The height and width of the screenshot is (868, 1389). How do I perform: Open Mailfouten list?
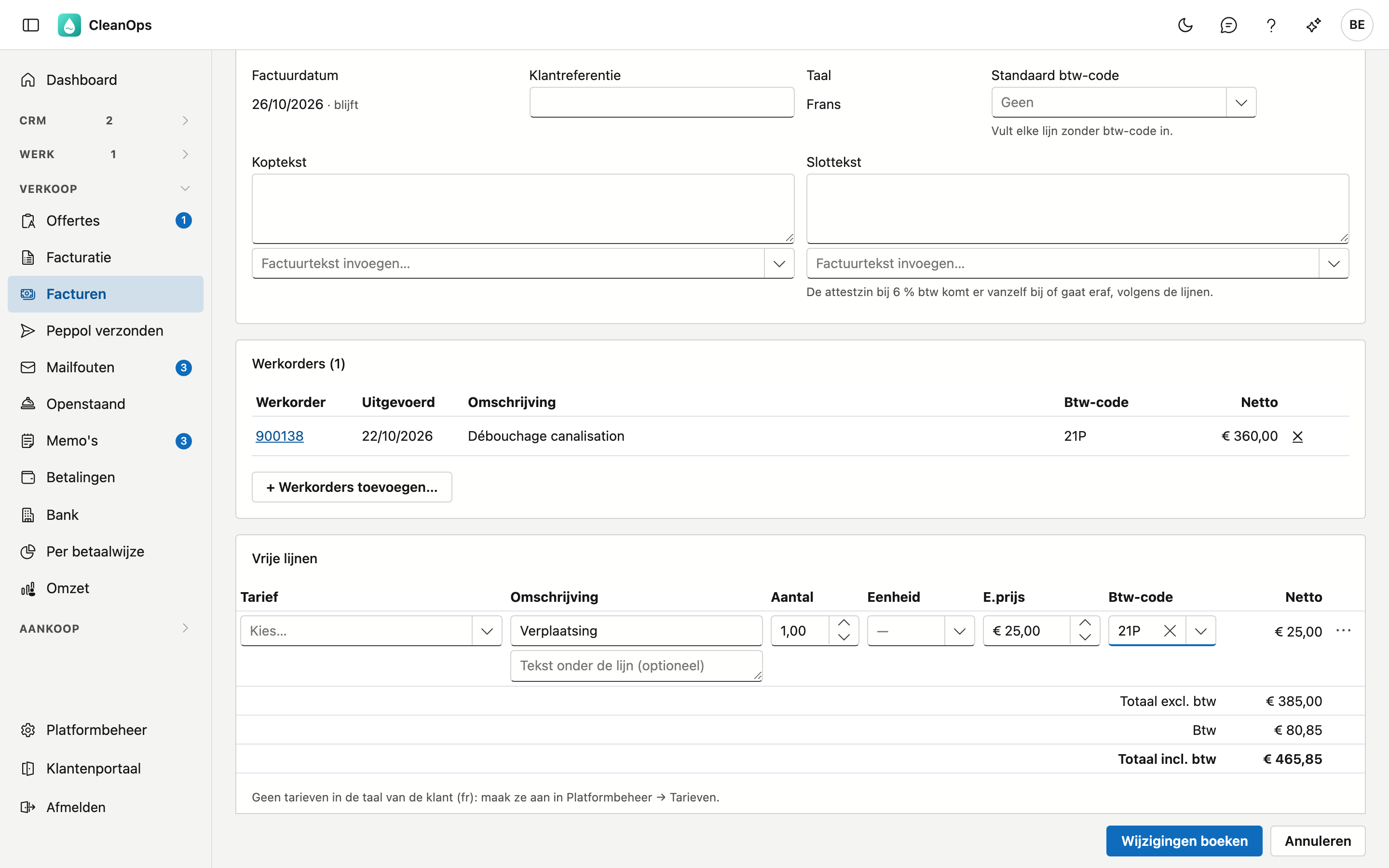106,367
